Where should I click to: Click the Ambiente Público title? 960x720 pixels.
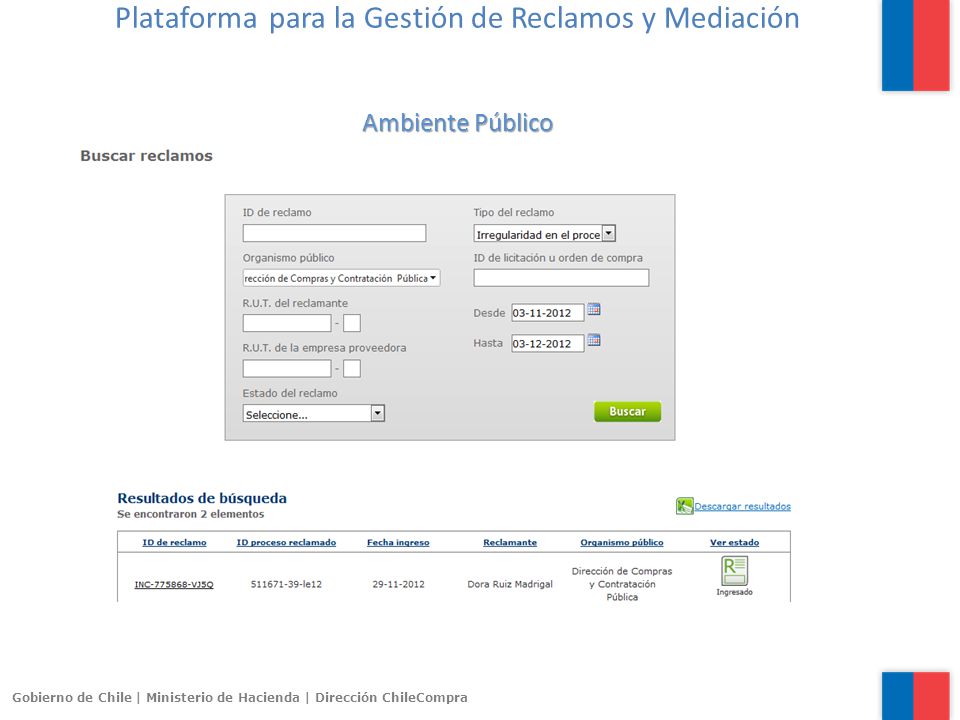pos(458,123)
